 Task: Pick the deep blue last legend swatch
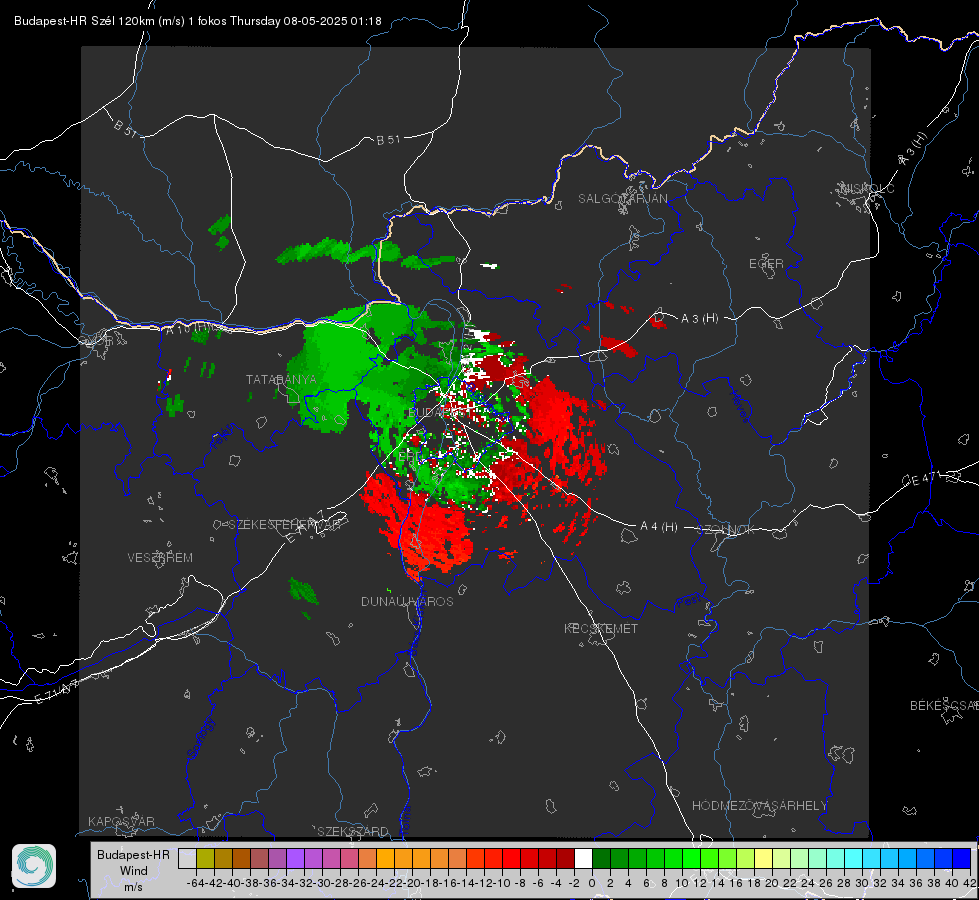962,858
